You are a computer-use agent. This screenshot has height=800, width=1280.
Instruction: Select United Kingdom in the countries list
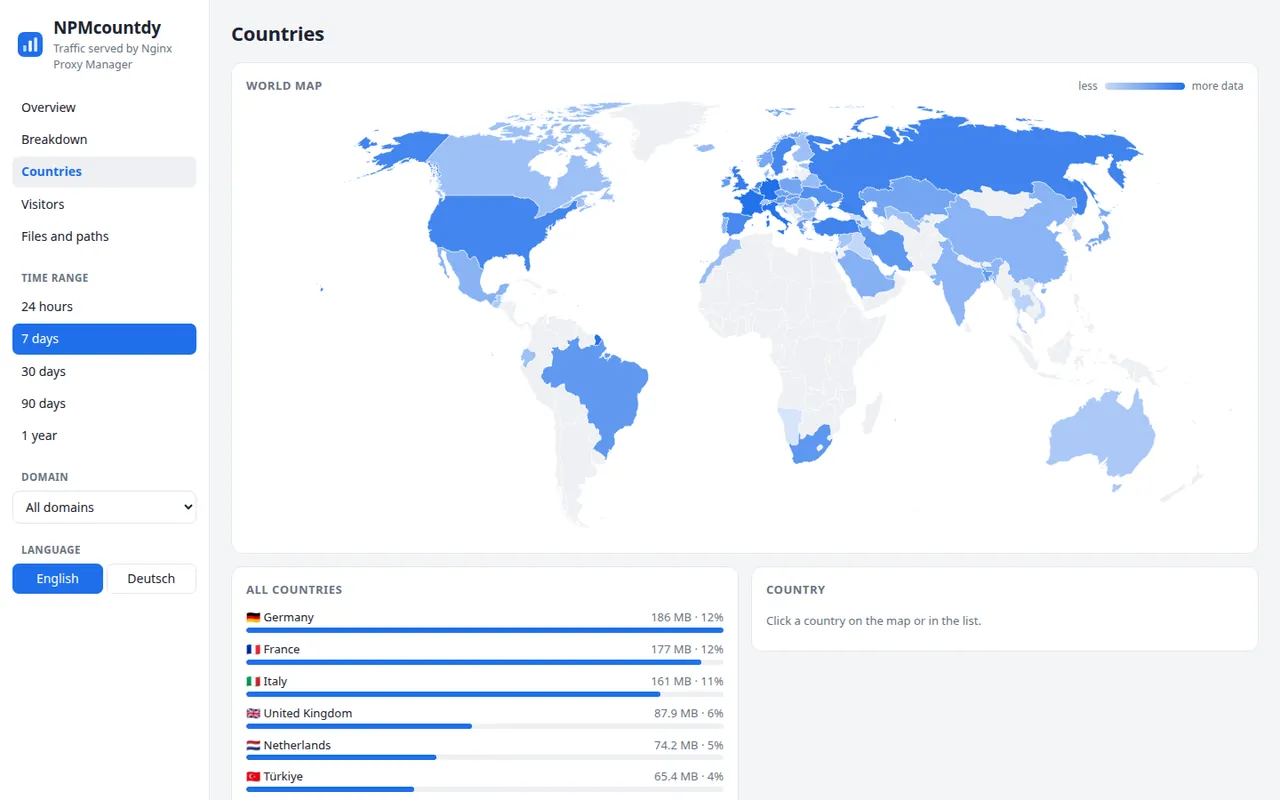(x=485, y=718)
